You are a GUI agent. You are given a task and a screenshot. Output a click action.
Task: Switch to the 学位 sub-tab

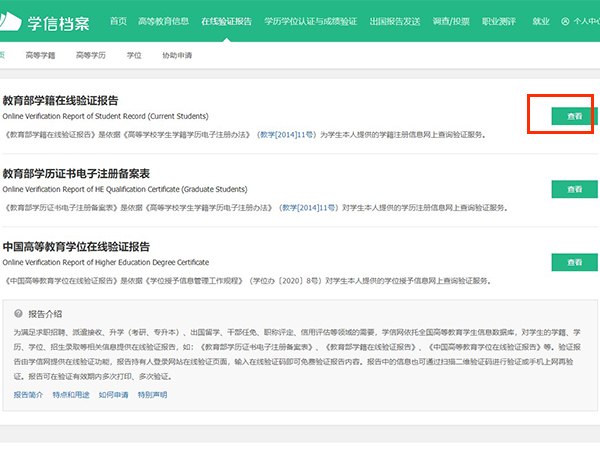(134, 56)
